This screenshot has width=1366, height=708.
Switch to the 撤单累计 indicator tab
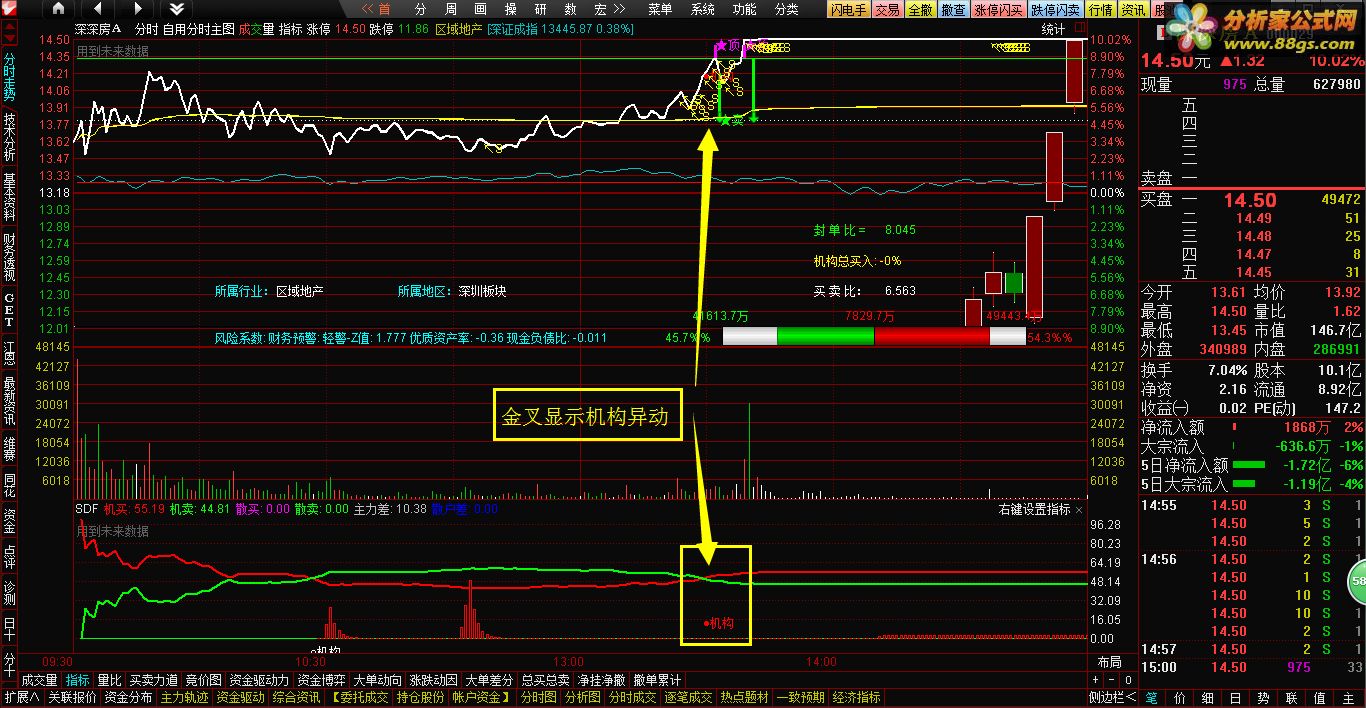coord(657,680)
